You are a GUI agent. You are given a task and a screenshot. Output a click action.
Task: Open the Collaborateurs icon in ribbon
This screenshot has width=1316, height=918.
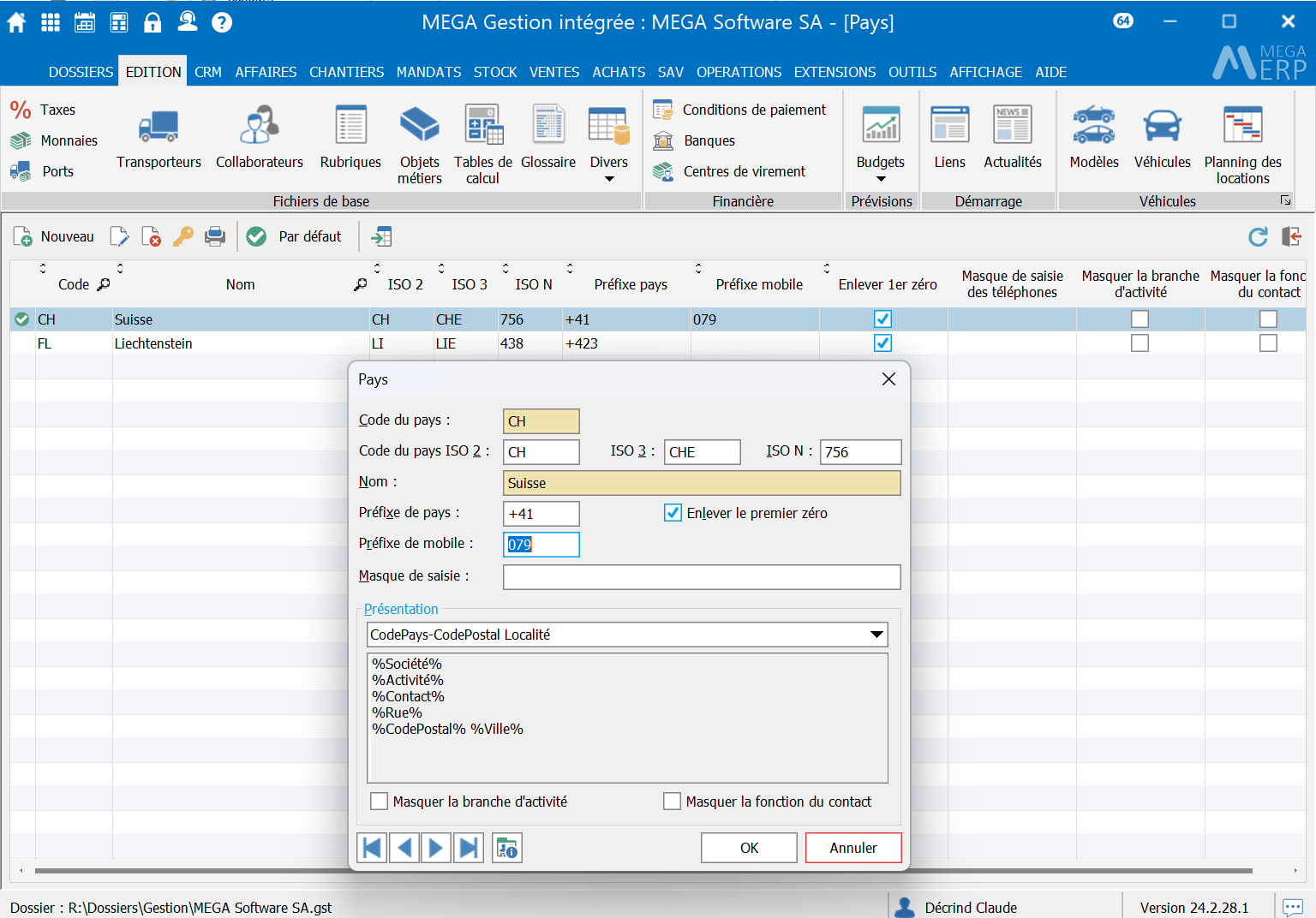pyautogui.click(x=259, y=127)
